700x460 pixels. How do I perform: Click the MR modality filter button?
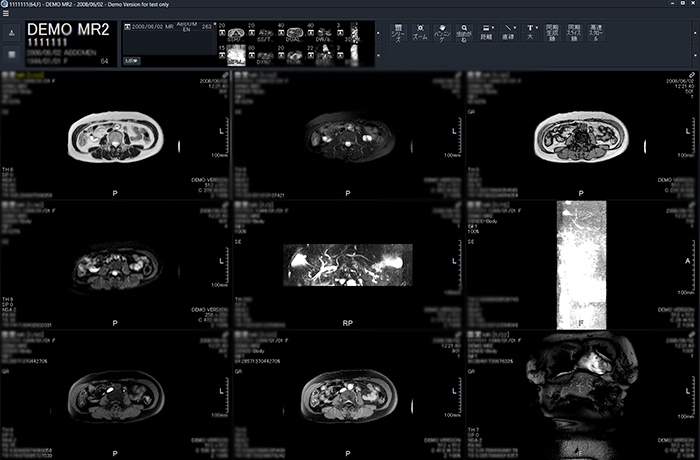(131, 60)
